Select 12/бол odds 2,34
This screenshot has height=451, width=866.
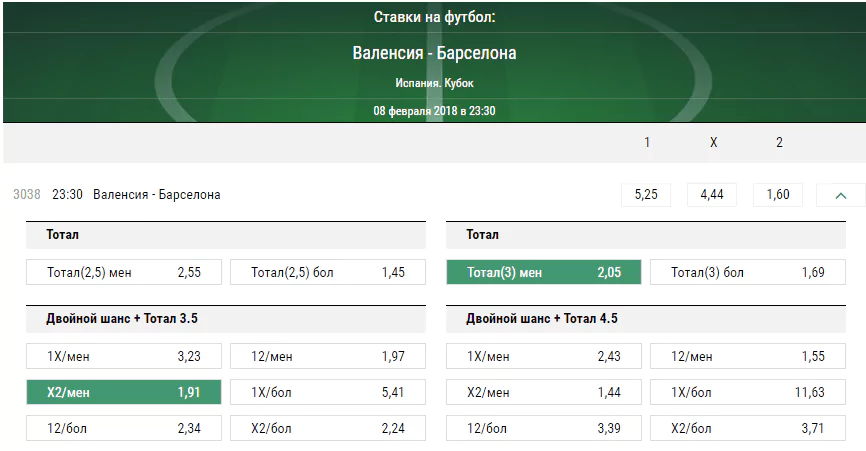coord(124,428)
